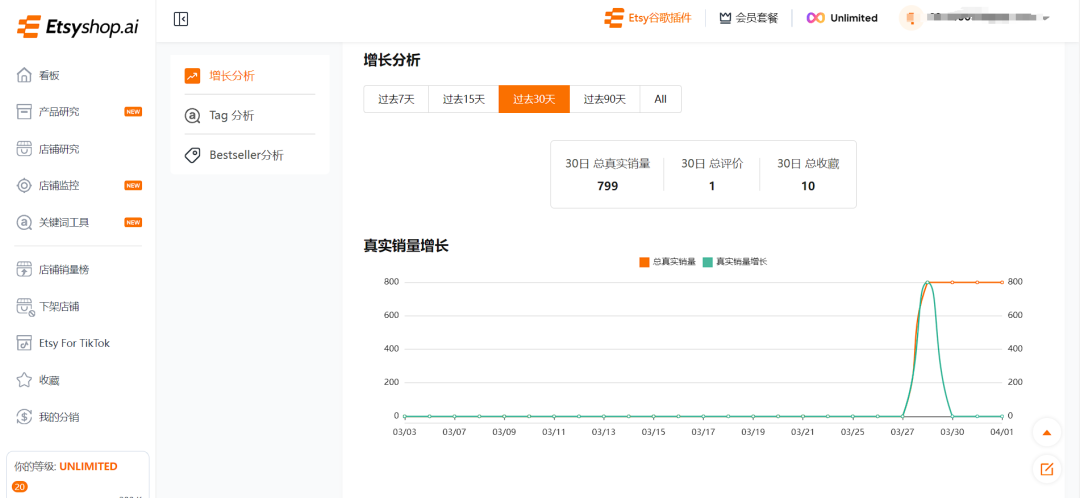Click the Unlimited infinity icon

click(x=816, y=18)
